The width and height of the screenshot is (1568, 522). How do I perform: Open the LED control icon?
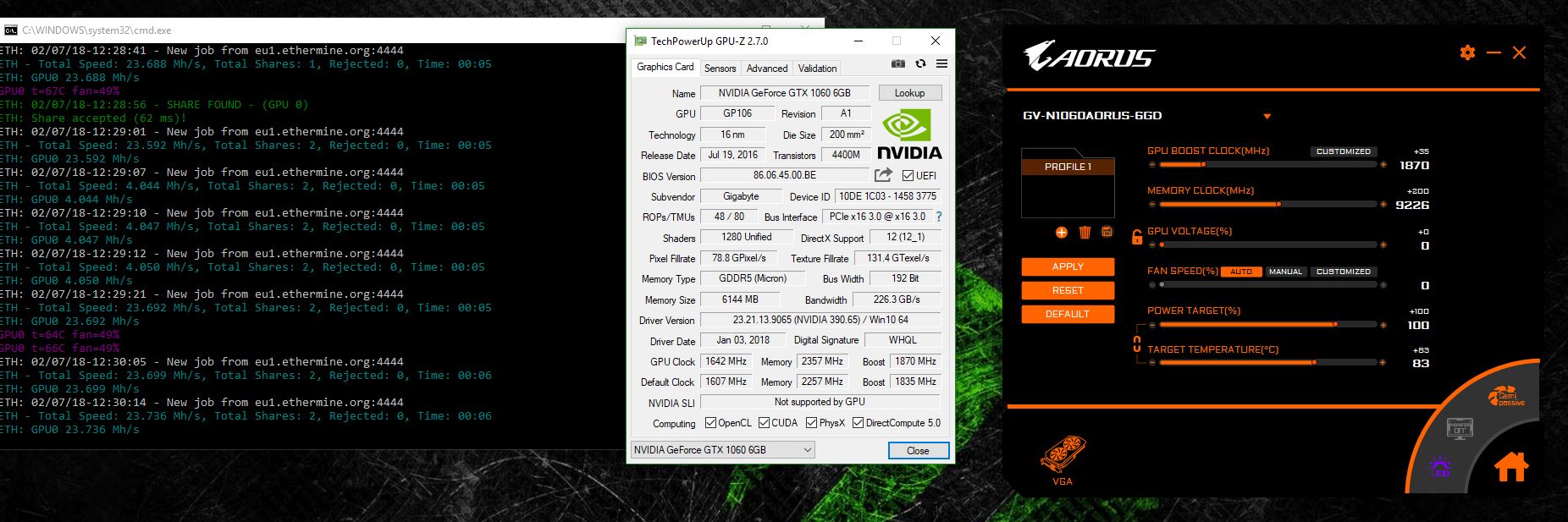(1439, 467)
